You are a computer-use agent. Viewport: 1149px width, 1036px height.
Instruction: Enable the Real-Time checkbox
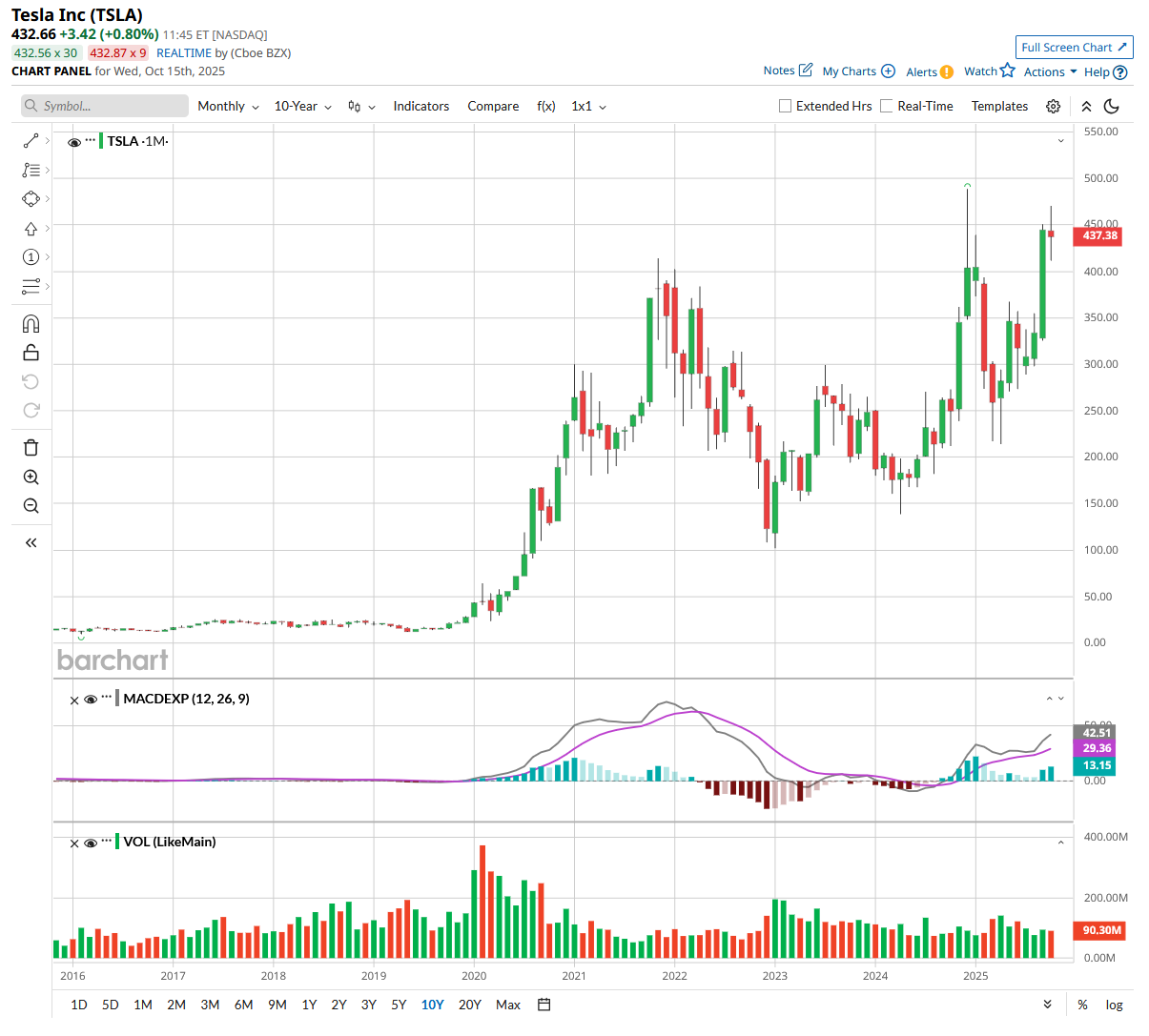887,106
